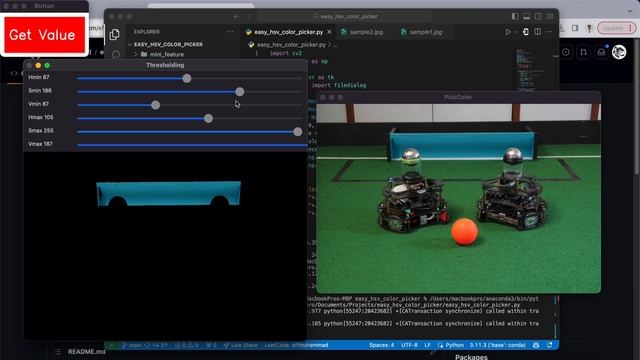Click the VS Code command center search box
Viewport: 640px width, 360px height.
344,16
